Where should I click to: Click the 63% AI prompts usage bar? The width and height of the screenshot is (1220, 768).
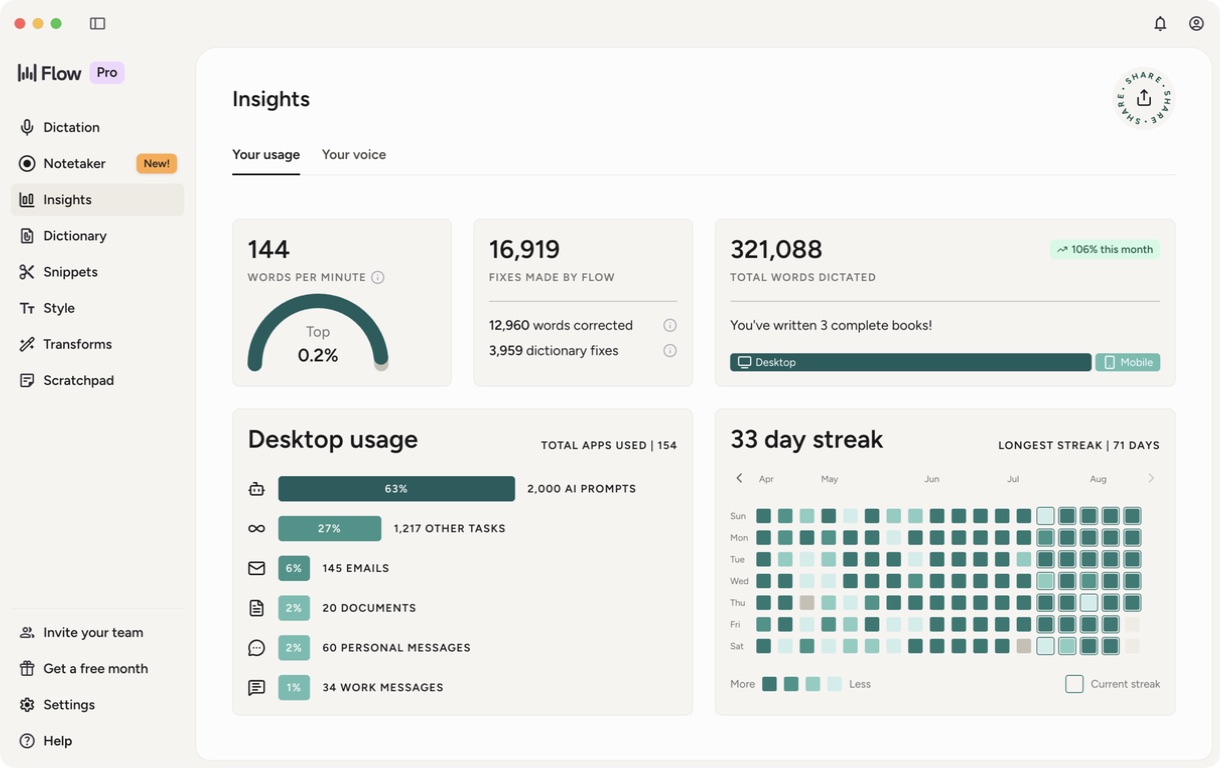396,489
